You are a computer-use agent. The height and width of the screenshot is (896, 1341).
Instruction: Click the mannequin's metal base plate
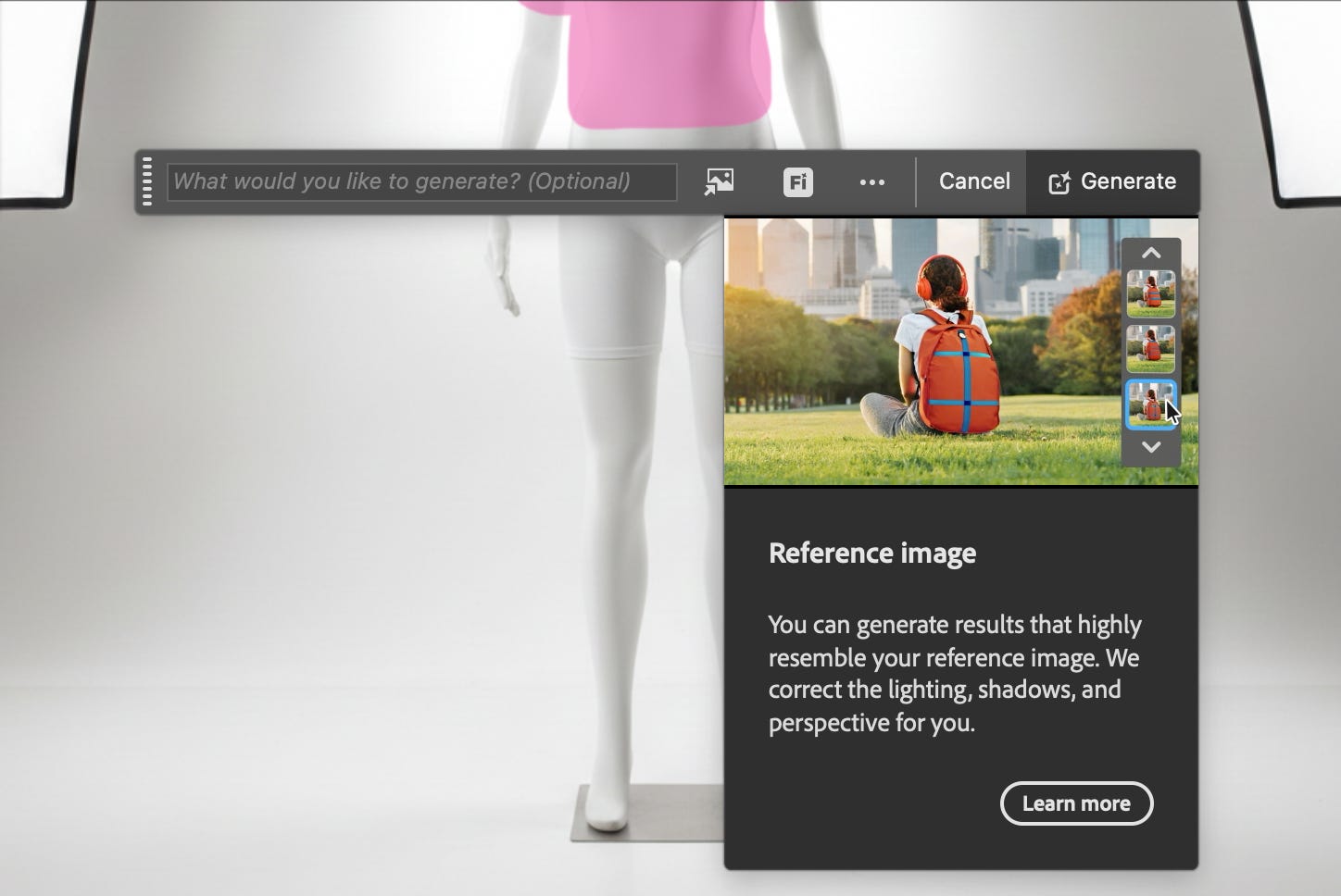(647, 813)
